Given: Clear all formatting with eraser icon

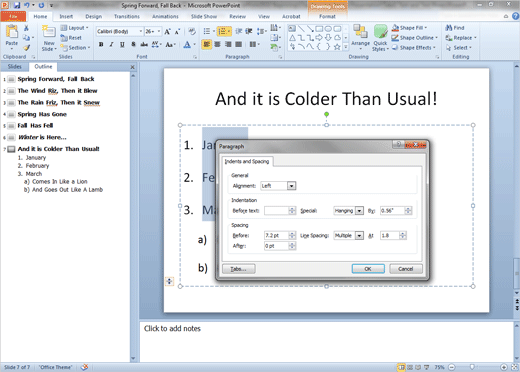Looking at the screenshot, I should coord(192,31).
